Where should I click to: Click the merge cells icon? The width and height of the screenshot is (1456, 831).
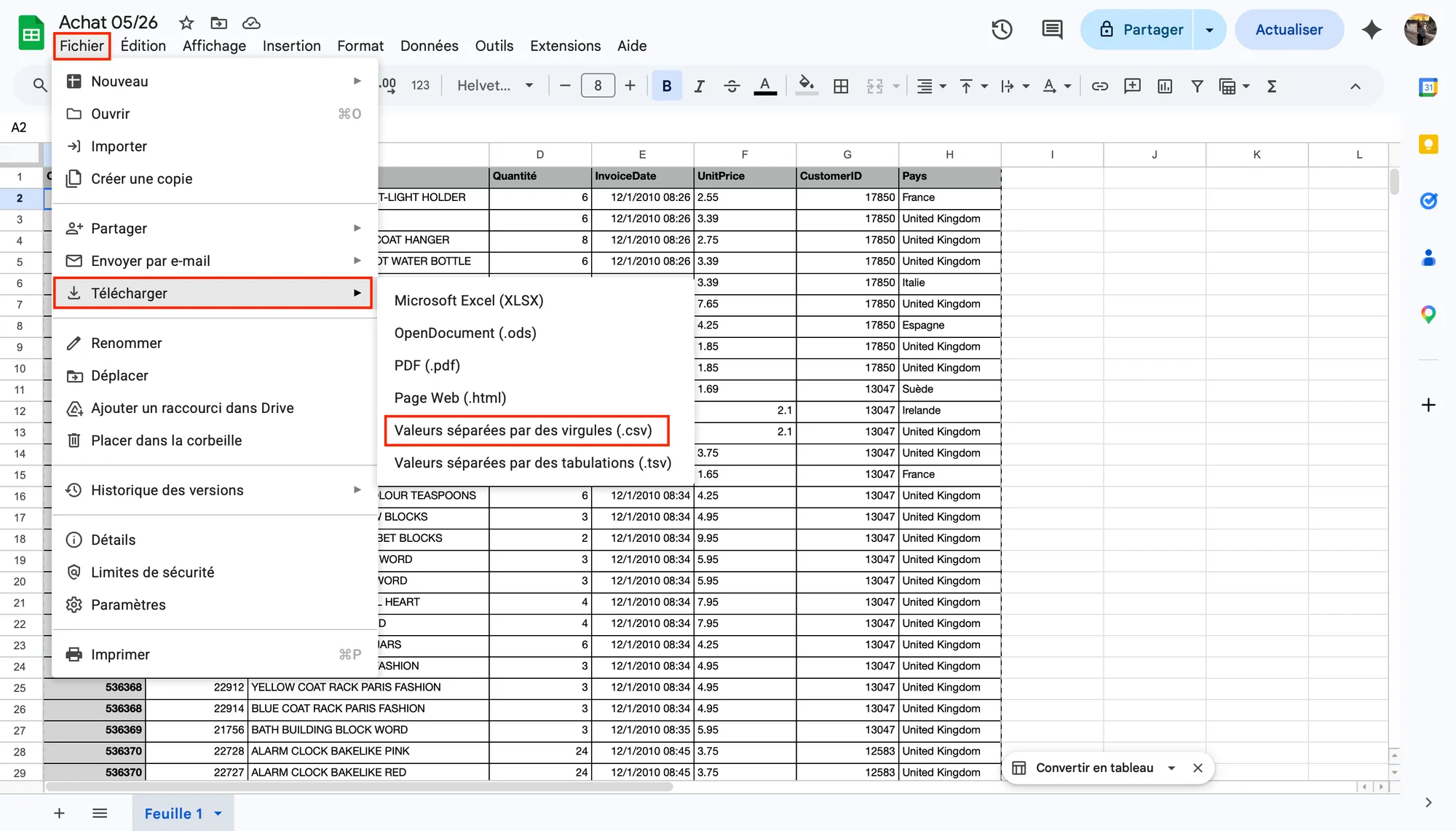coord(875,86)
